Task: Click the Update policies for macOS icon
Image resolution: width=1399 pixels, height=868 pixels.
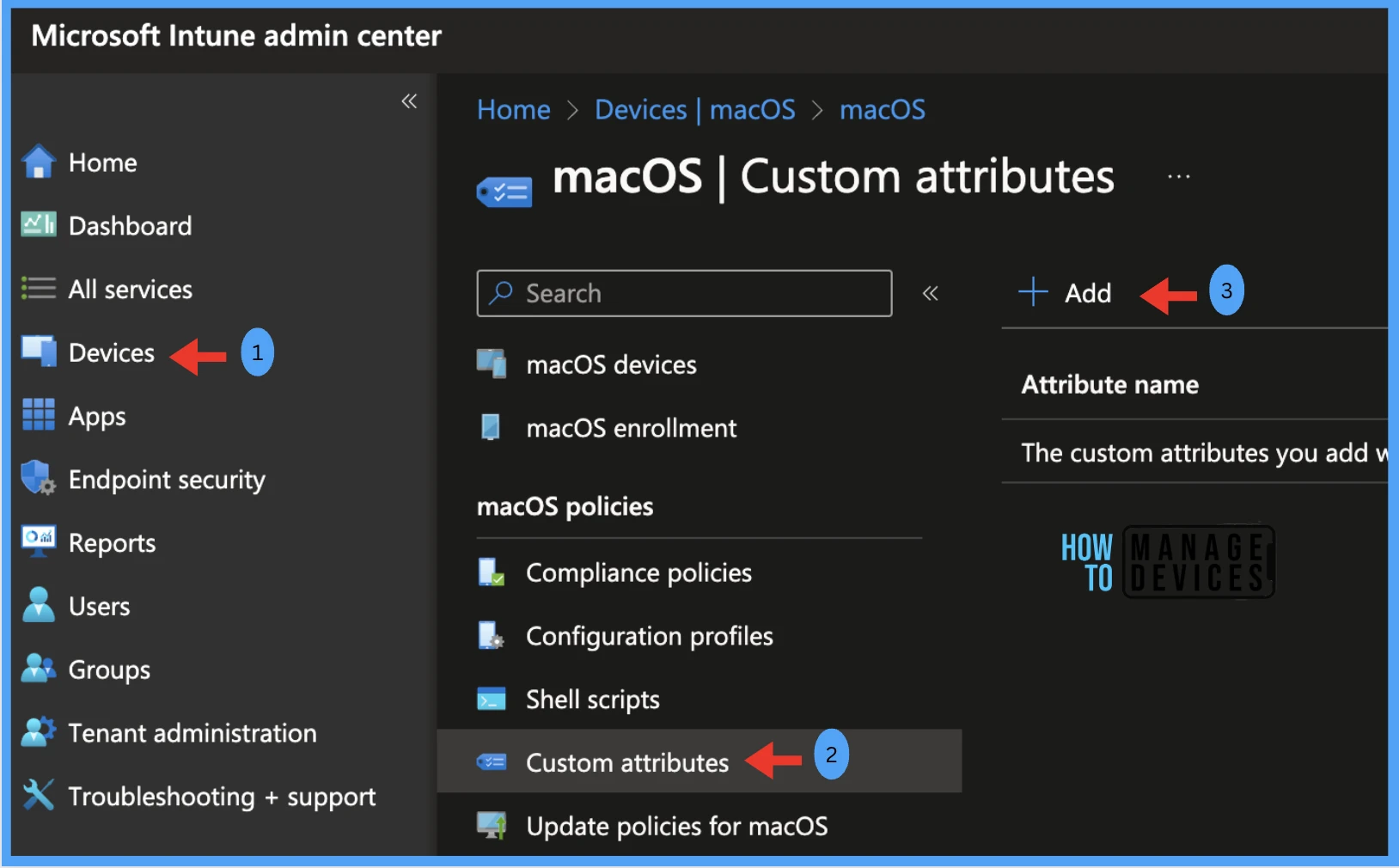Action: tap(492, 825)
